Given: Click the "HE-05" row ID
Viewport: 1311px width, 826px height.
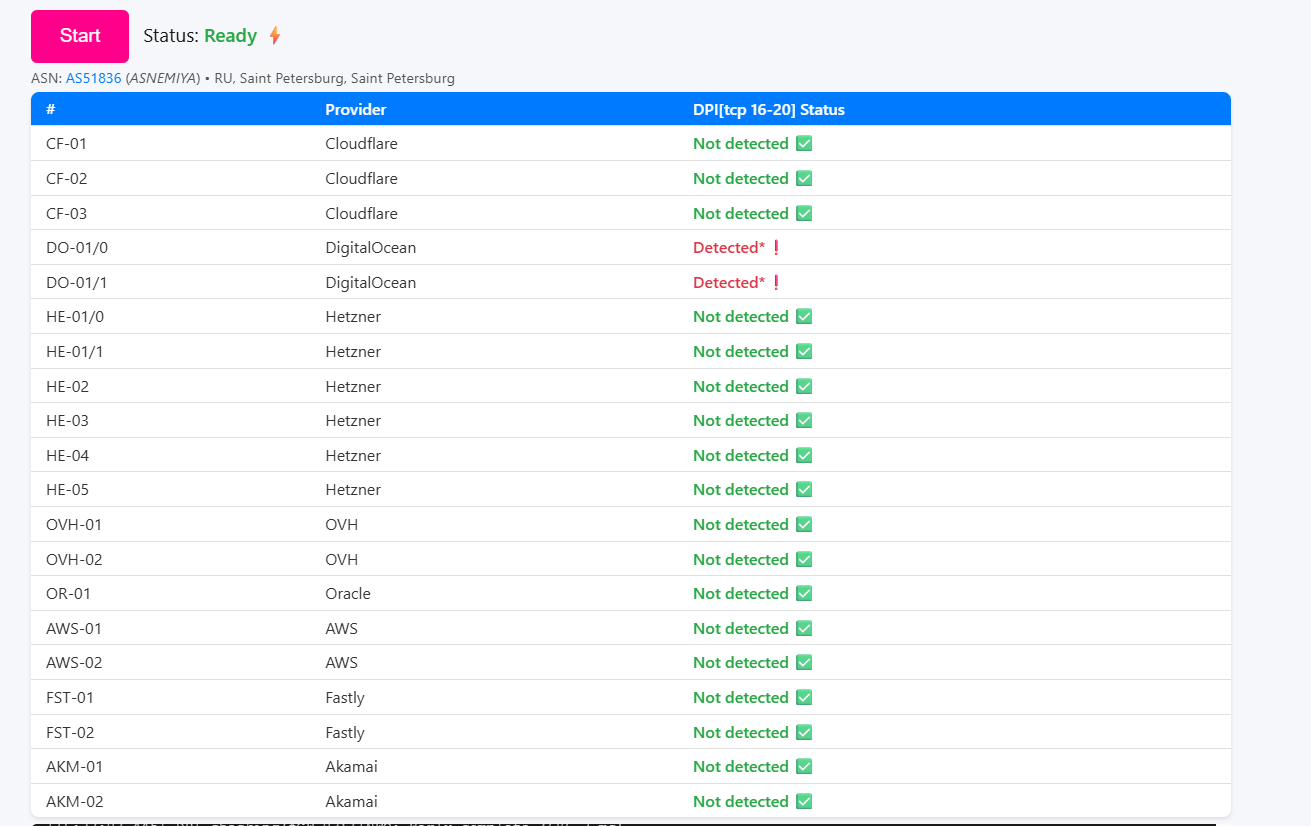Looking at the screenshot, I should tap(68, 490).
